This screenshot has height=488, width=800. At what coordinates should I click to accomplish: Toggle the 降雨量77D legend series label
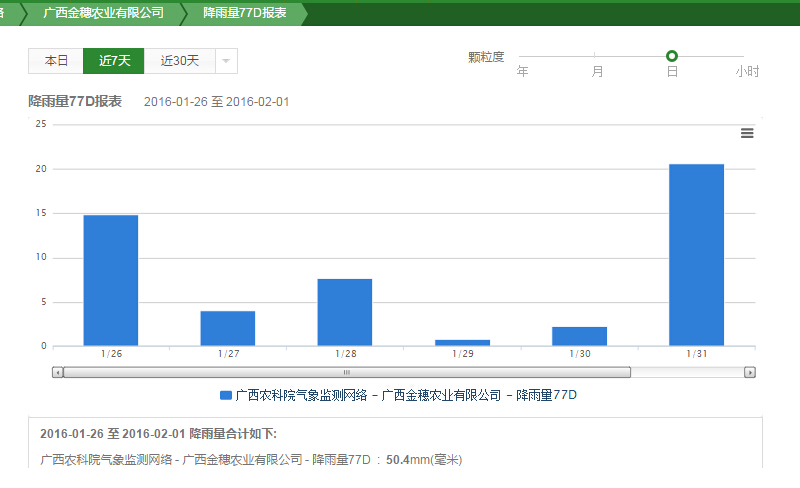point(406,395)
